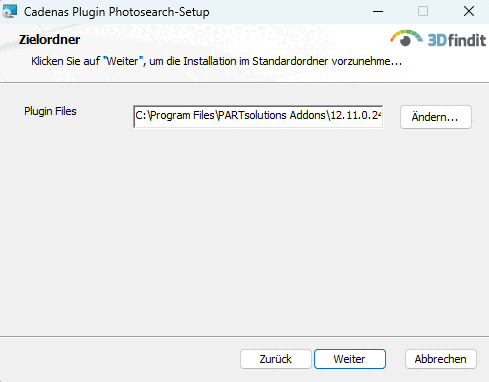Continue installation with the Weiter button
This screenshot has height=382, width=489.
350,359
